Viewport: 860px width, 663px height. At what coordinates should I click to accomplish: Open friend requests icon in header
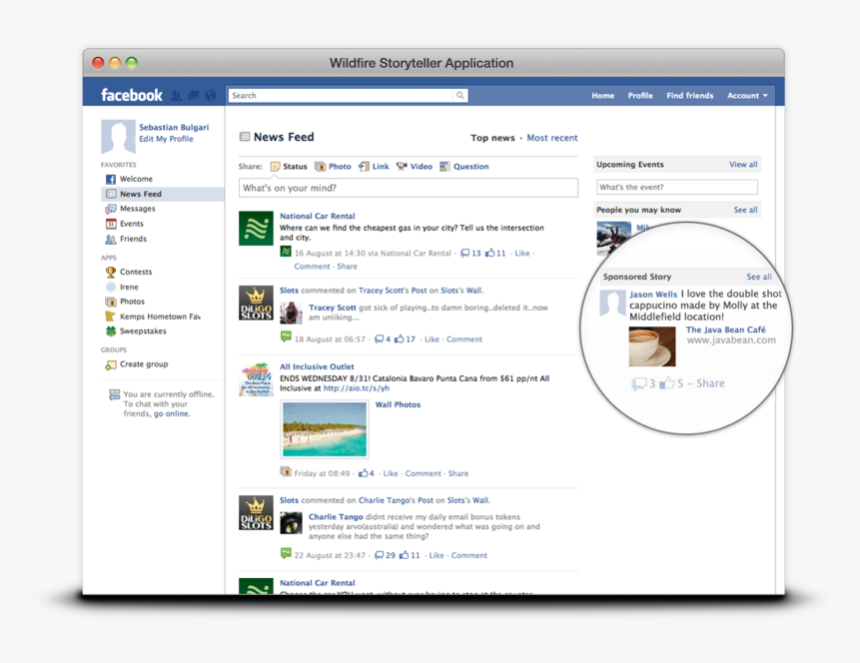[x=176, y=96]
